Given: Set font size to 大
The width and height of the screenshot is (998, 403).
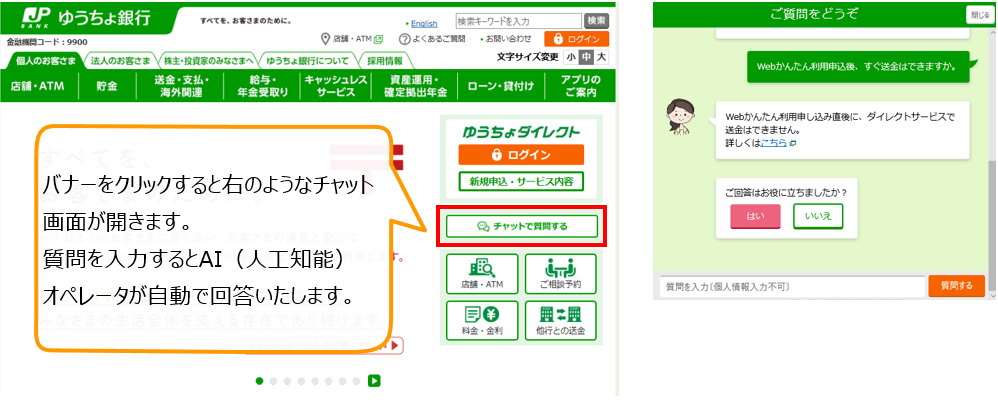Looking at the screenshot, I should (601, 57).
